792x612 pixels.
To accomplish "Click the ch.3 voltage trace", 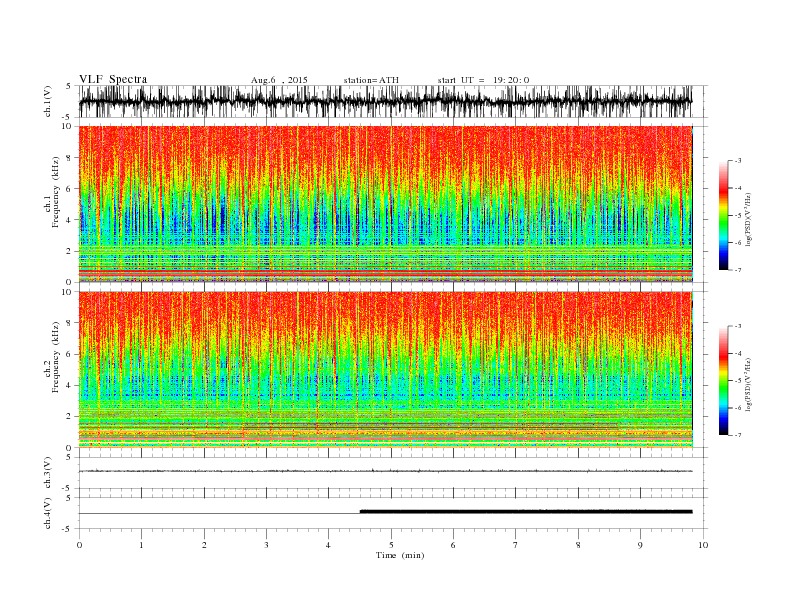I will (385, 471).
